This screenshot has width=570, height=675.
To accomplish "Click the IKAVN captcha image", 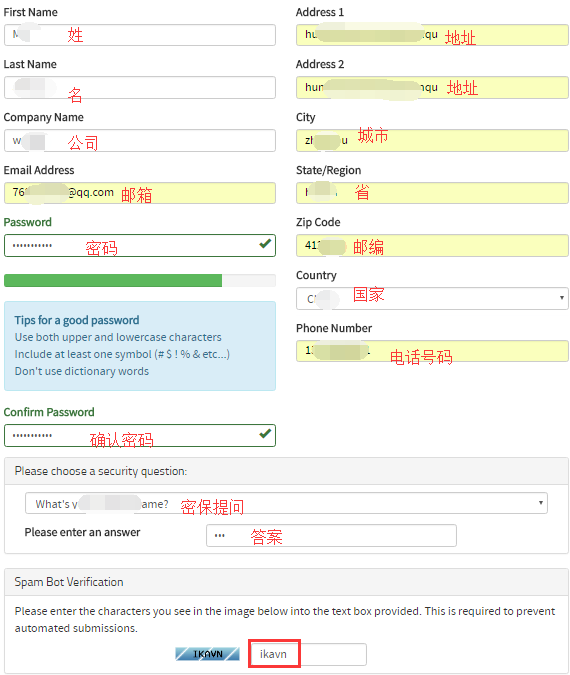I will [208, 654].
